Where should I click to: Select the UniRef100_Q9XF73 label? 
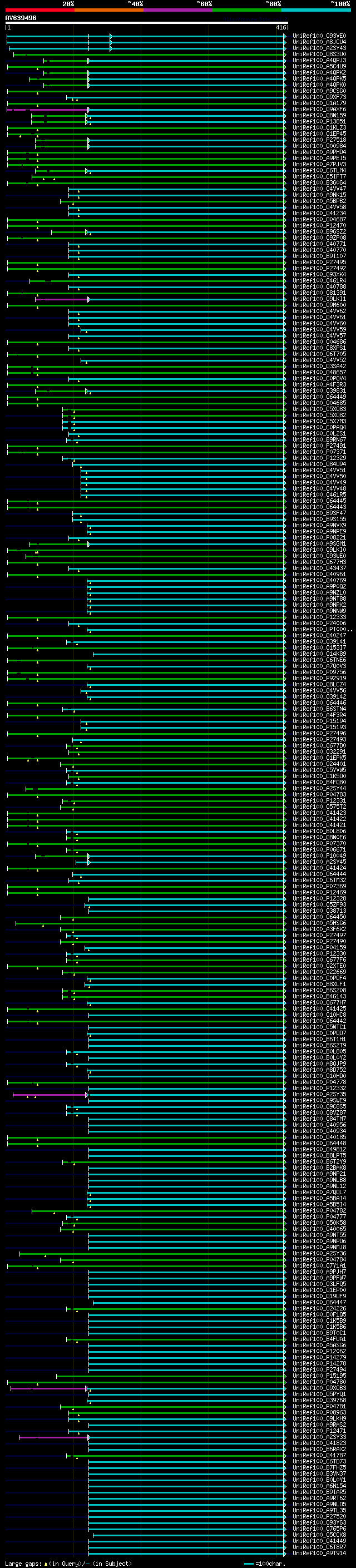(x=319, y=97)
